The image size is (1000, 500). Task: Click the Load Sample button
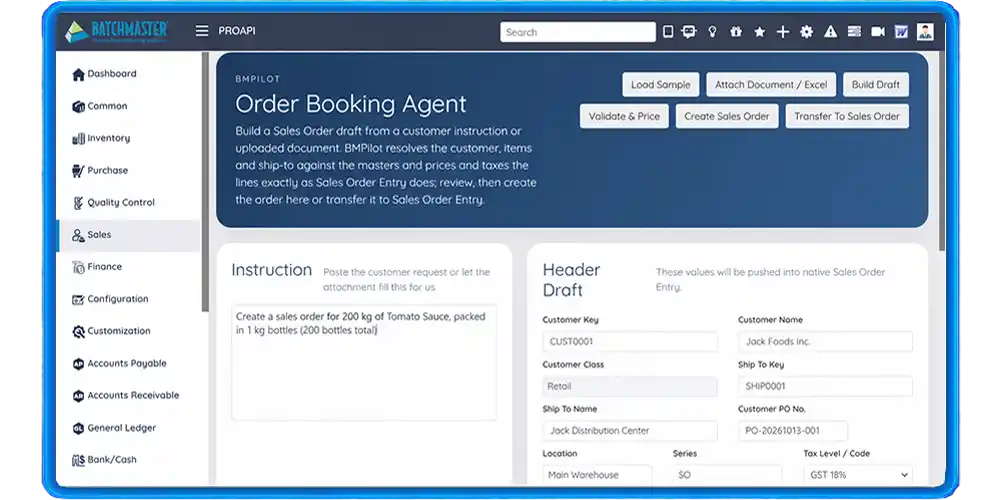tap(661, 85)
